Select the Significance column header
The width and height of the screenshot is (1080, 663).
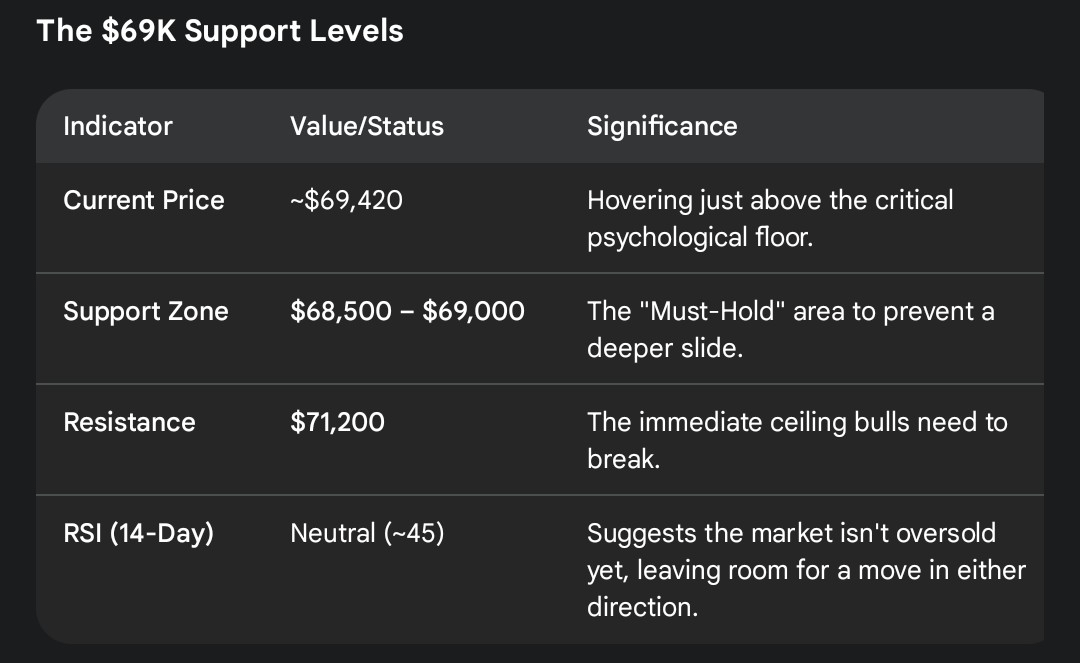click(662, 126)
